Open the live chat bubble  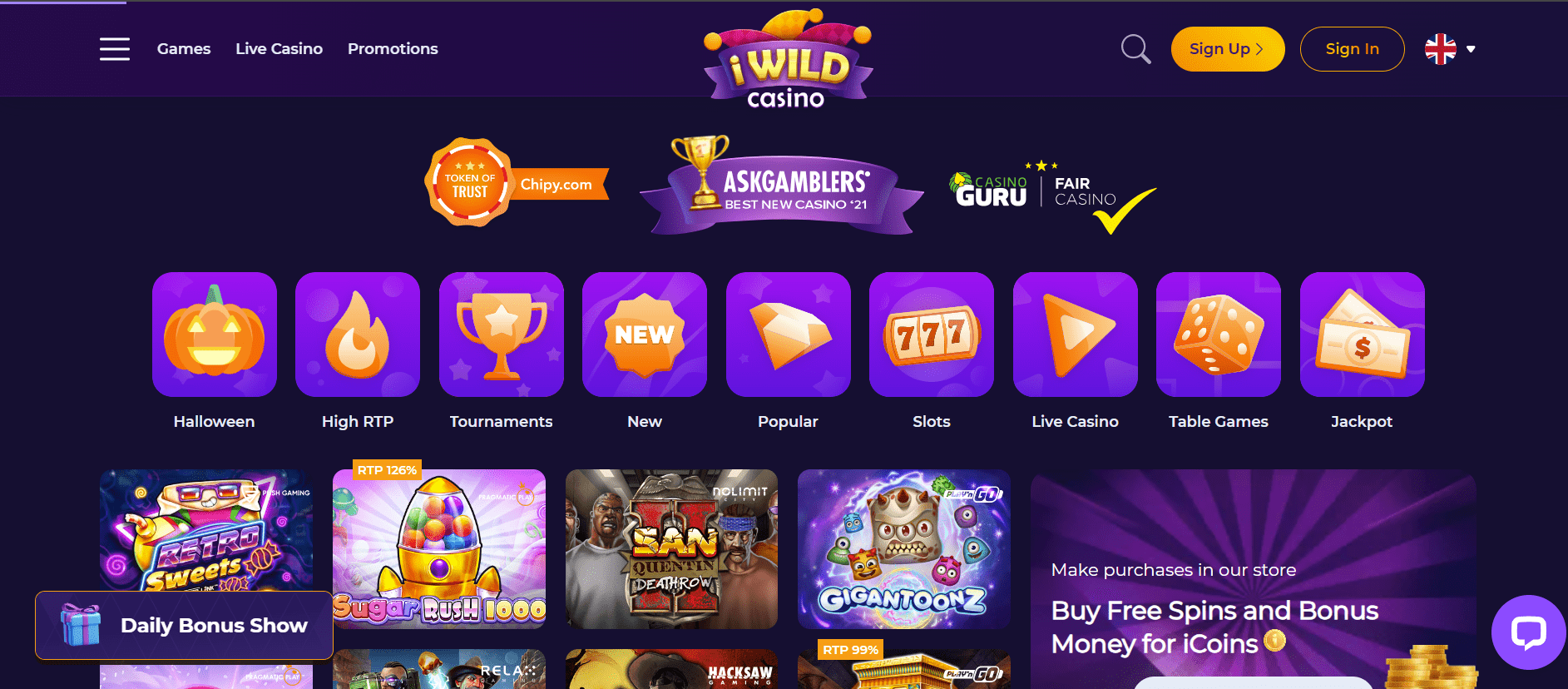tap(1529, 632)
